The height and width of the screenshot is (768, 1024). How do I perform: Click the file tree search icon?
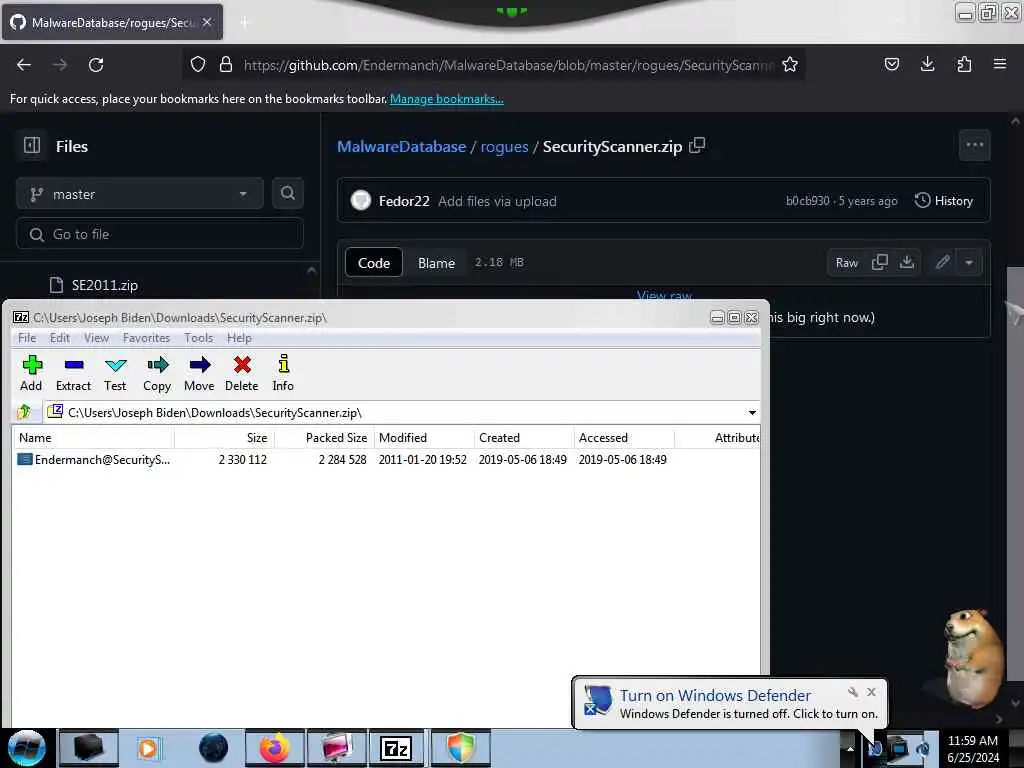tap(287, 194)
